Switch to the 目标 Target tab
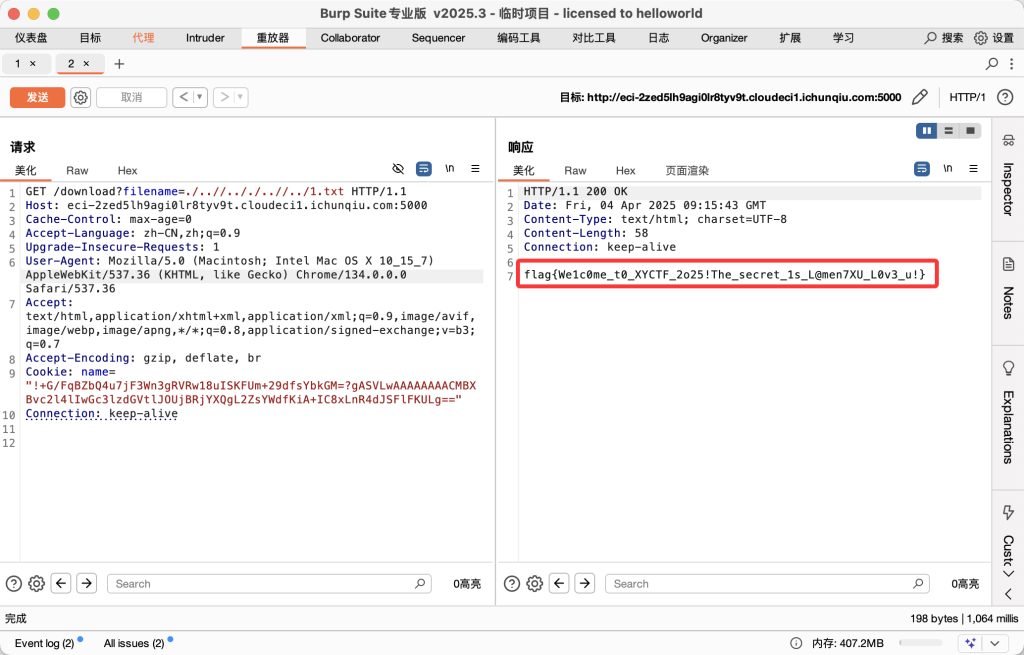Screen dimensions: 1024x655 click(x=90, y=38)
